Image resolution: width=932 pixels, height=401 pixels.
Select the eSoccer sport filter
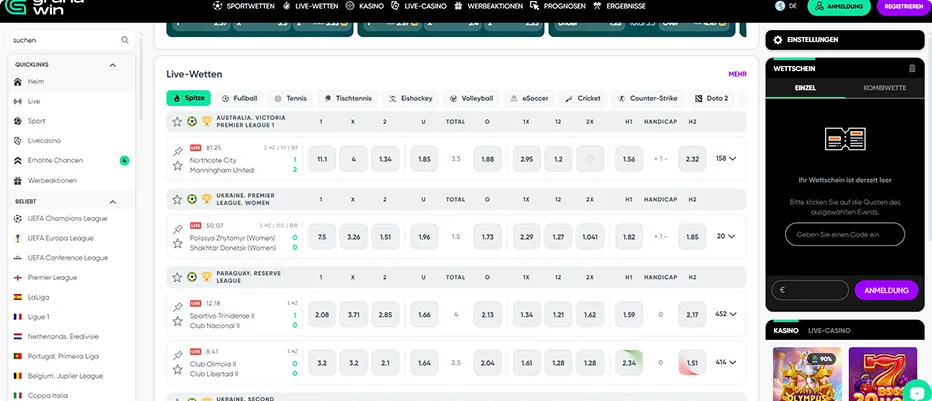tap(529, 98)
